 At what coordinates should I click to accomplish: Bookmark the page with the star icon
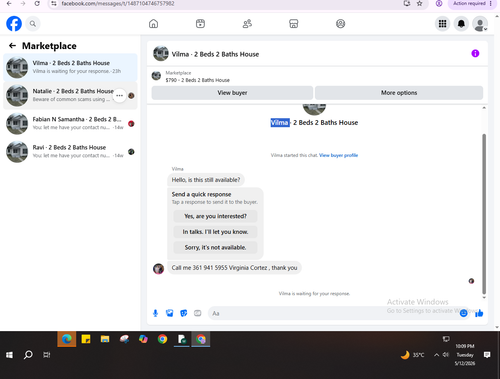[x=420, y=3]
